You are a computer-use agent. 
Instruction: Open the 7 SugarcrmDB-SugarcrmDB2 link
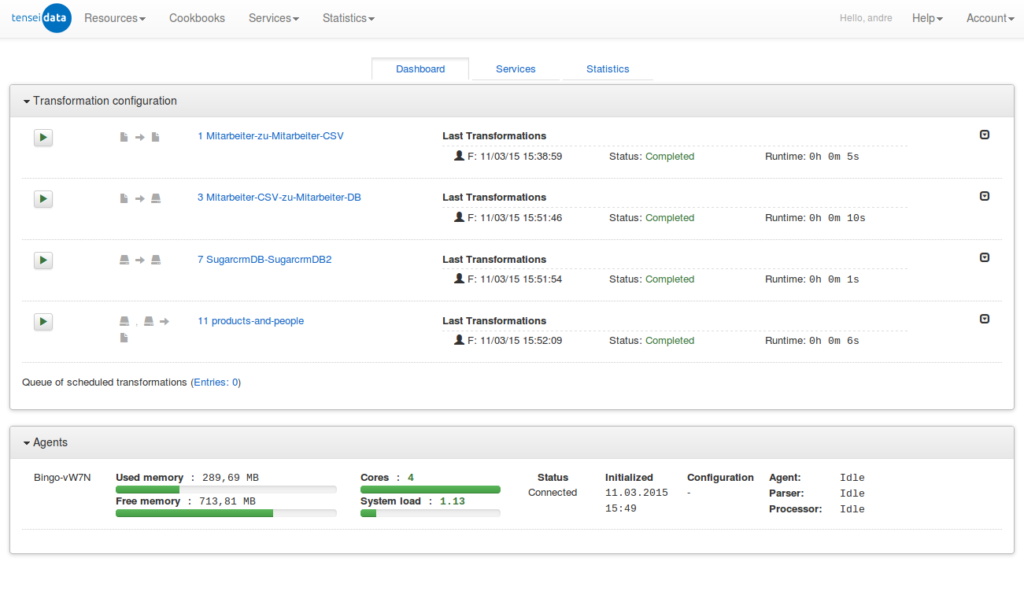click(264, 259)
